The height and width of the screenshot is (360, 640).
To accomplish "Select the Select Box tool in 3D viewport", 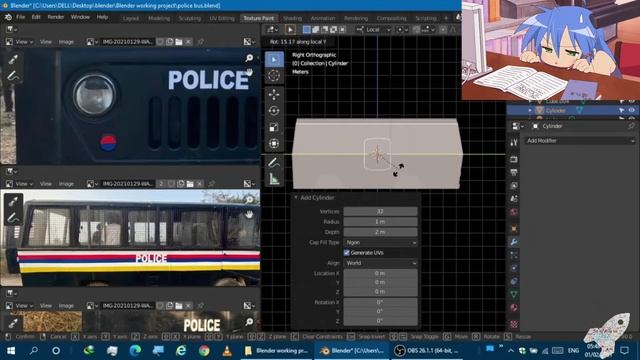I will (x=274, y=60).
